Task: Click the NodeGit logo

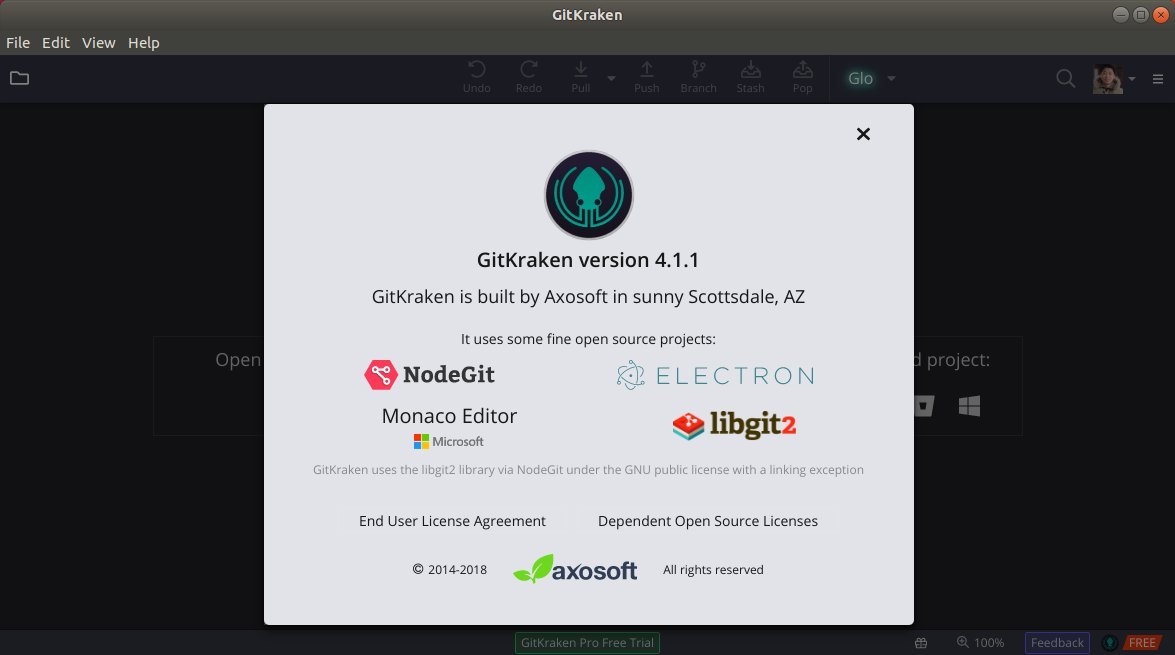Action: (x=429, y=374)
